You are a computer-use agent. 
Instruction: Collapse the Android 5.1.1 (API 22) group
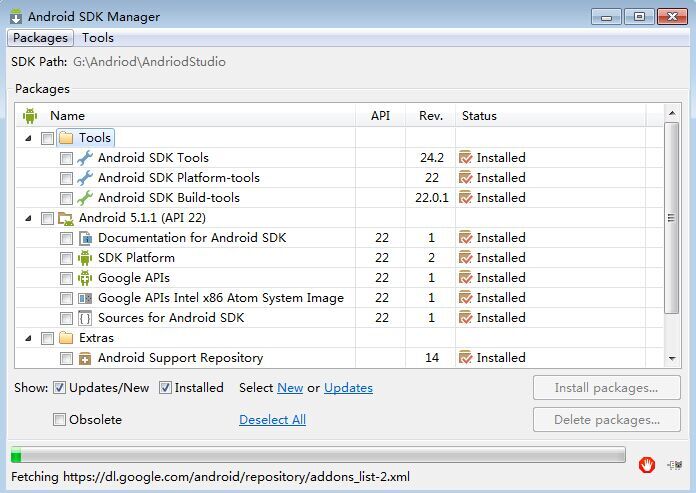click(28, 218)
